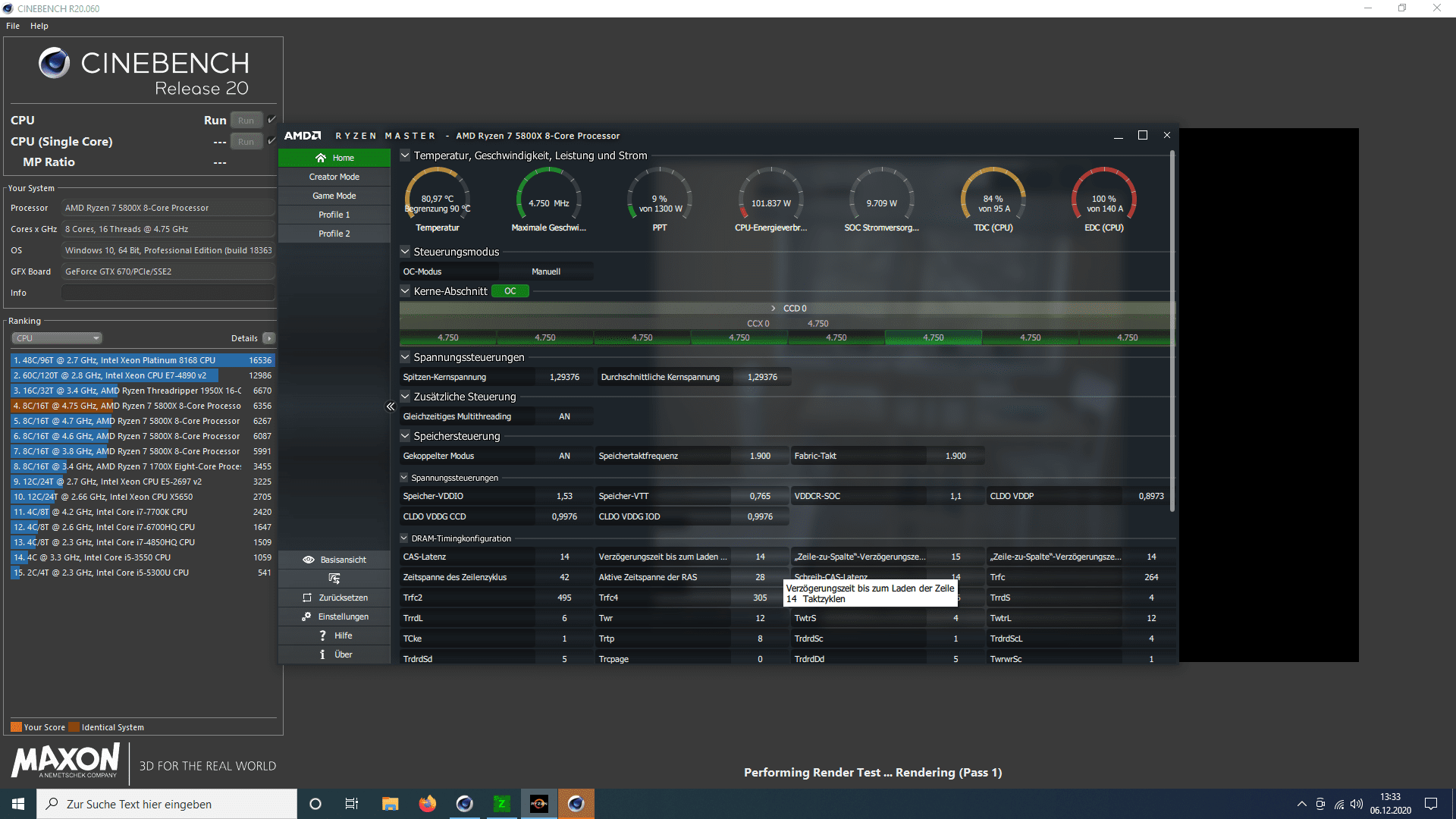Click the AMD logo in Ryzen Master title

pos(303,136)
